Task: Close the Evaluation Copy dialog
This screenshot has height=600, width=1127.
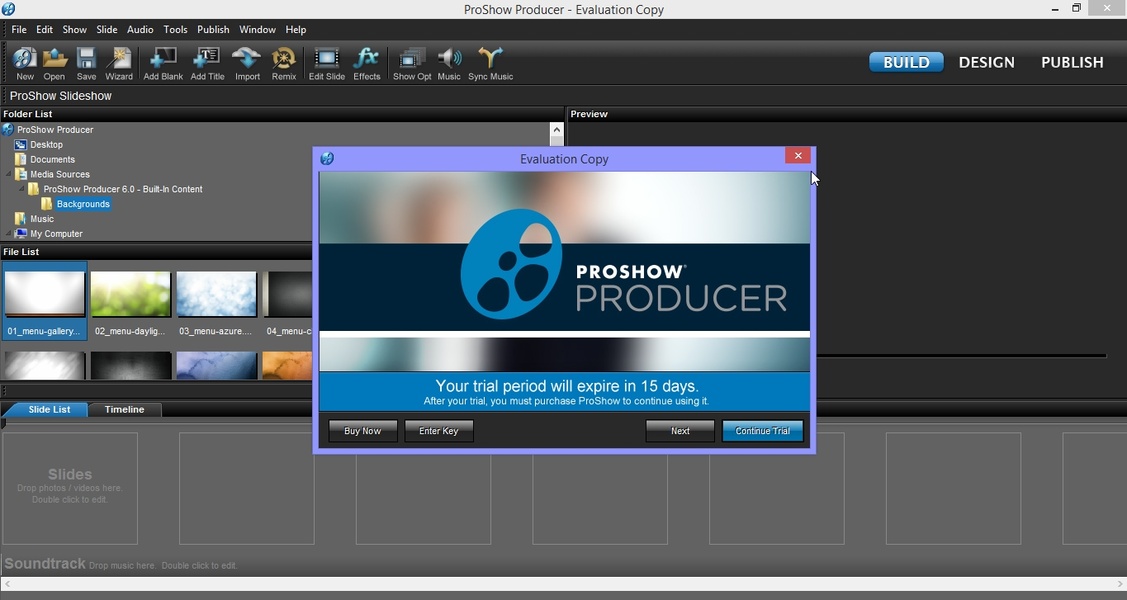Action: click(798, 156)
